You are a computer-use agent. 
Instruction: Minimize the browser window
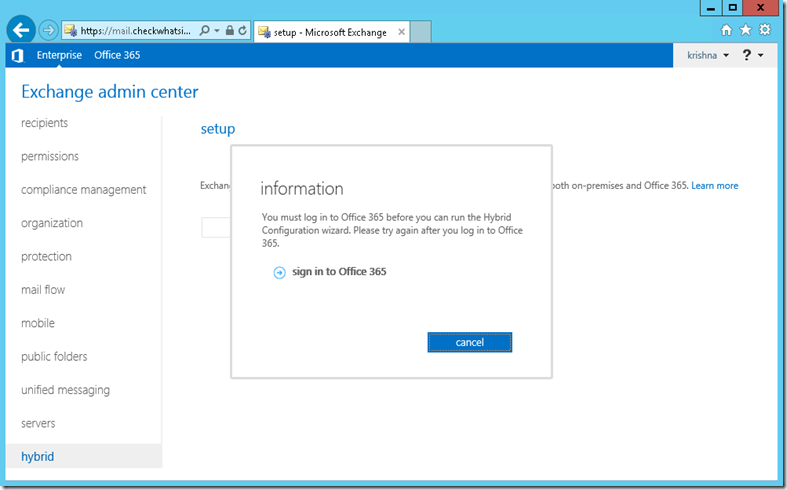coord(711,8)
